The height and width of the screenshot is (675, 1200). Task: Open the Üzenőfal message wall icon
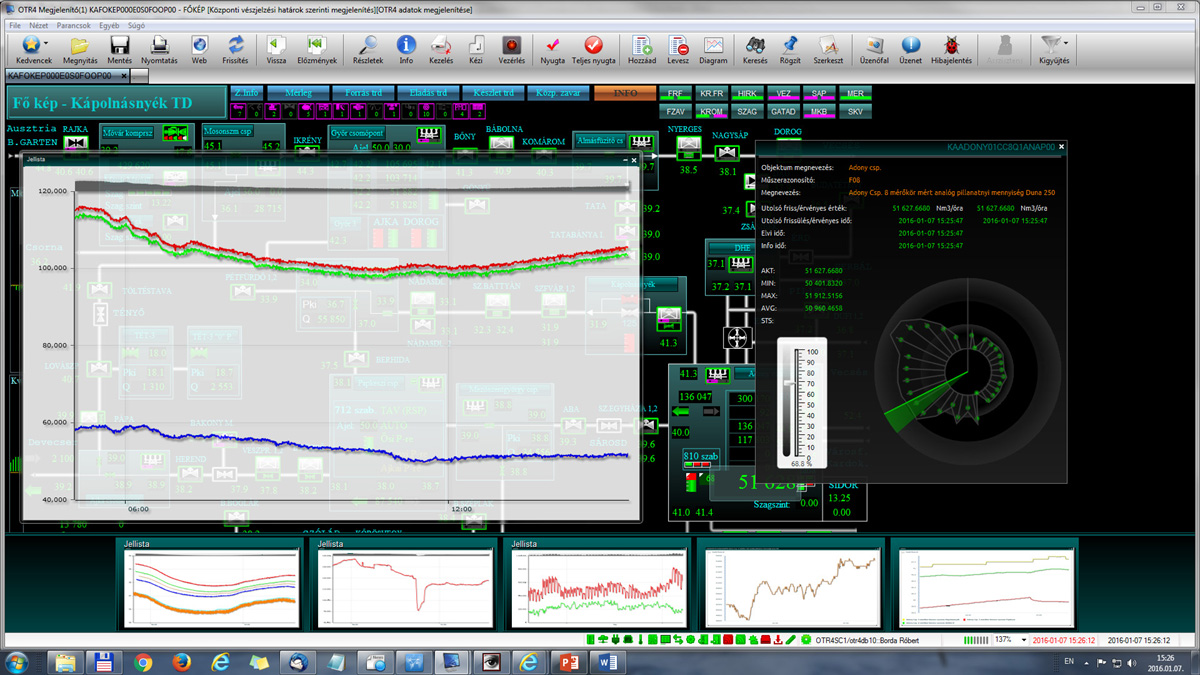[x=874, y=49]
